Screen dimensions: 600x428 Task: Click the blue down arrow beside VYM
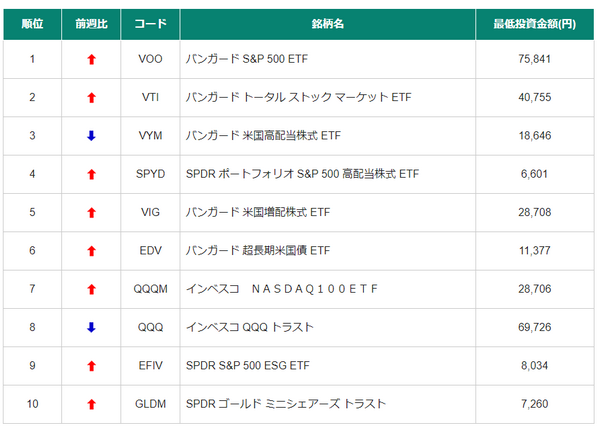(92, 136)
